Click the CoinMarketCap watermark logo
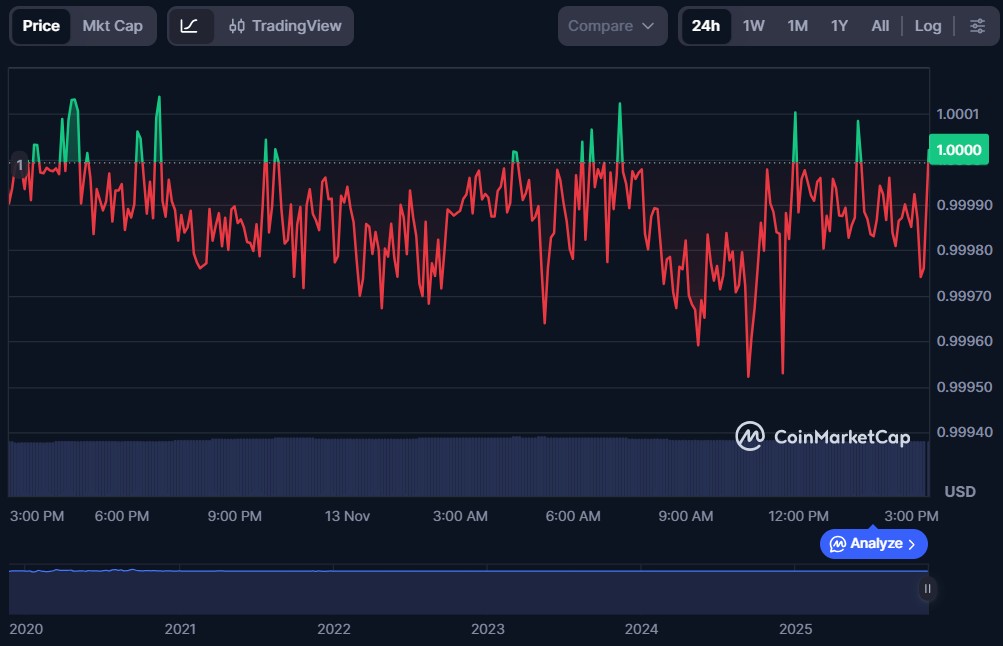 pos(823,436)
